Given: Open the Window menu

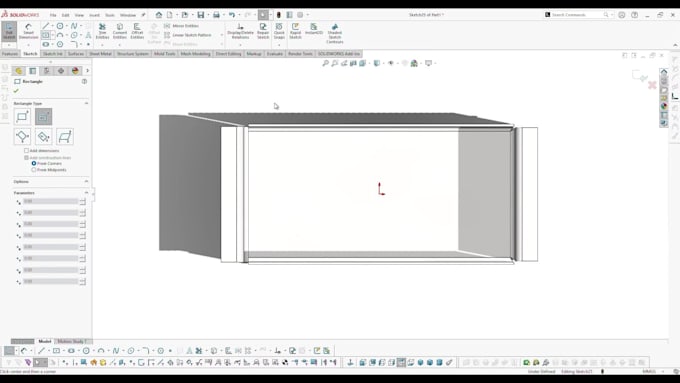Looking at the screenshot, I should pyautogui.click(x=128, y=15).
